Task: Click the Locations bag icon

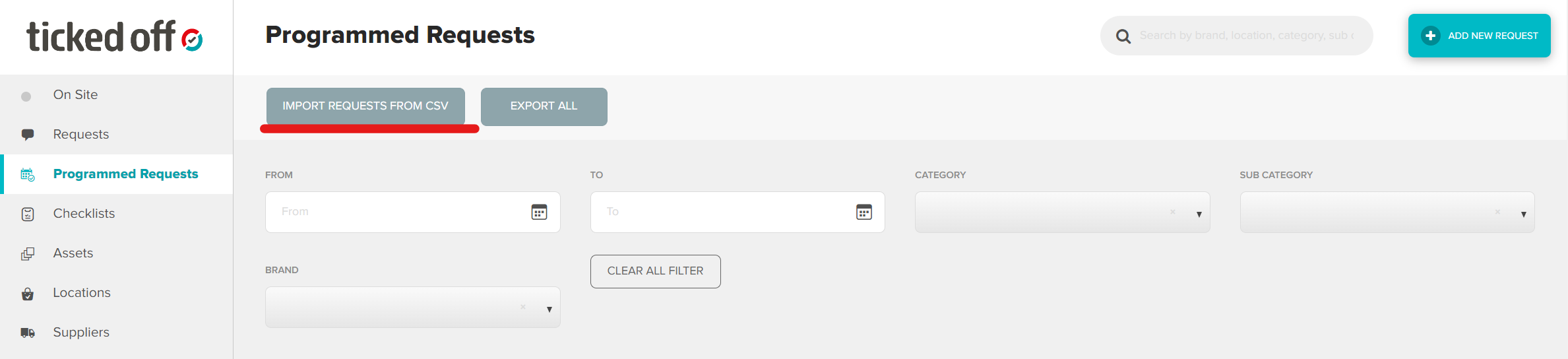Action: click(28, 294)
